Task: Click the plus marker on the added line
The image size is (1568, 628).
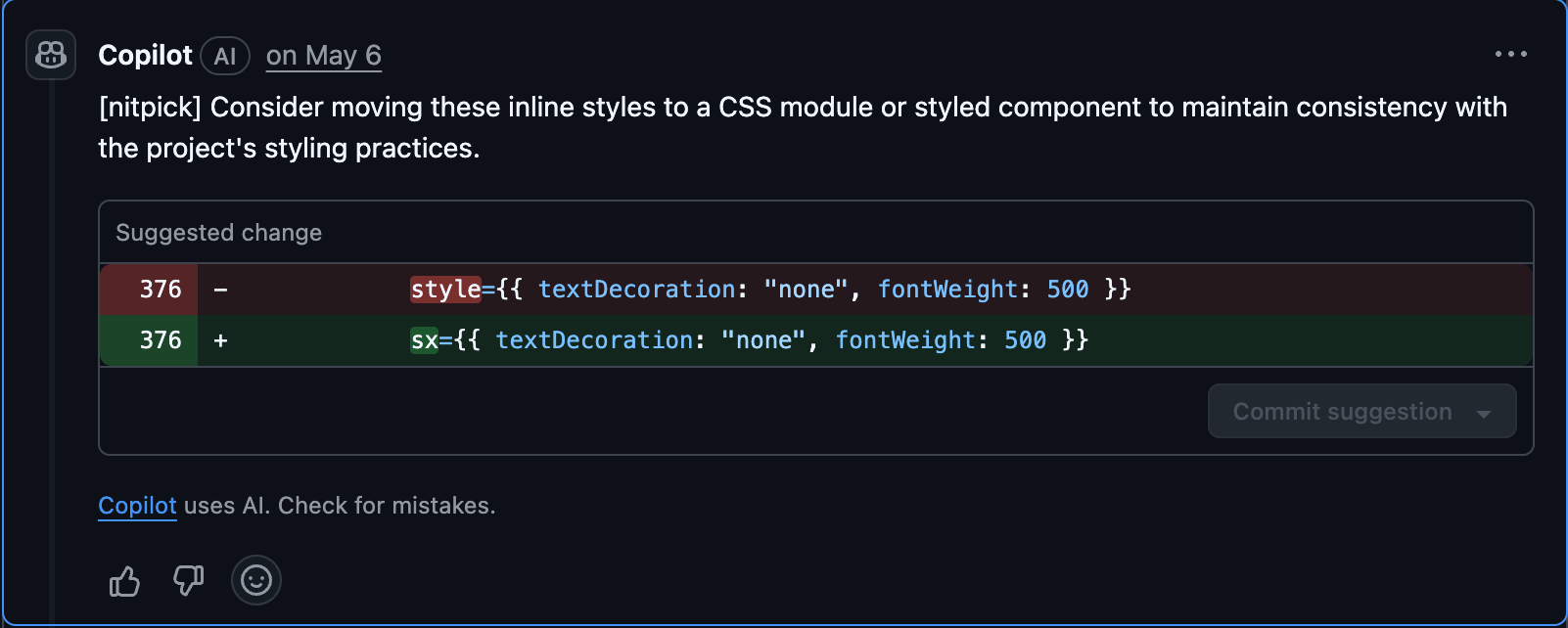Action: tap(221, 340)
